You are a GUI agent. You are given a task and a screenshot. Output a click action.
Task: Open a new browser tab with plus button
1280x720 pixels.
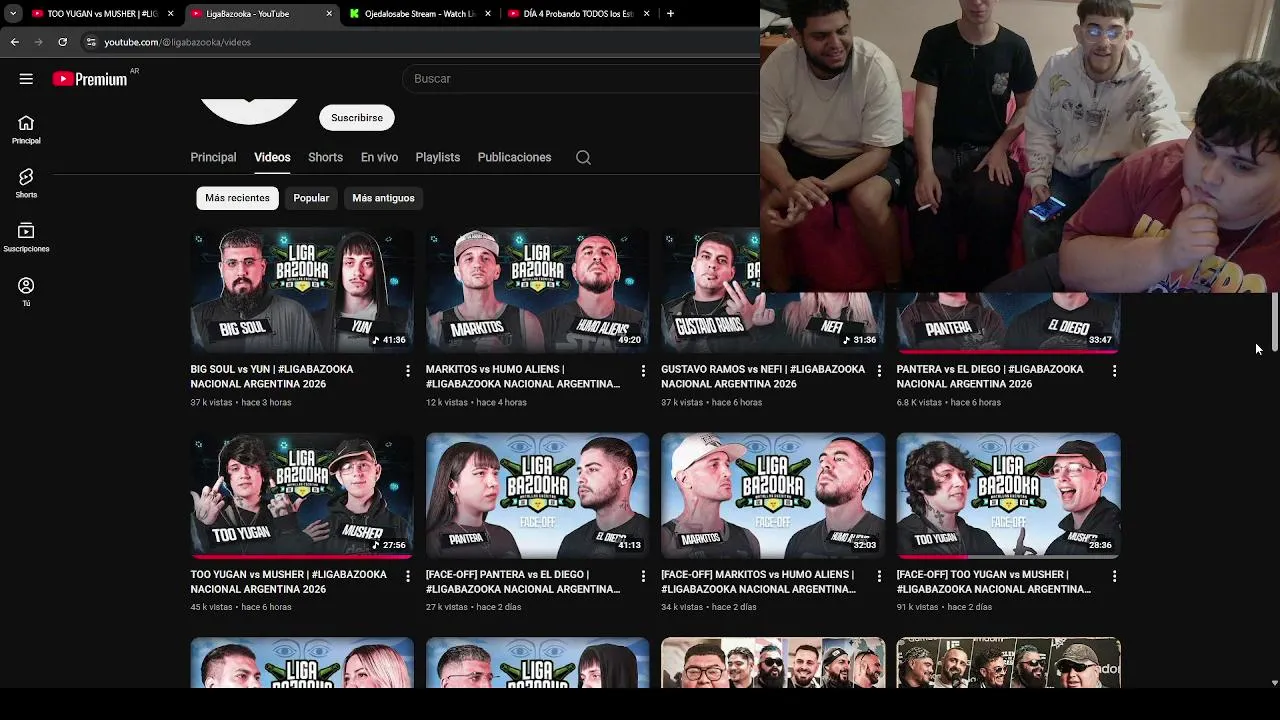pyautogui.click(x=670, y=14)
